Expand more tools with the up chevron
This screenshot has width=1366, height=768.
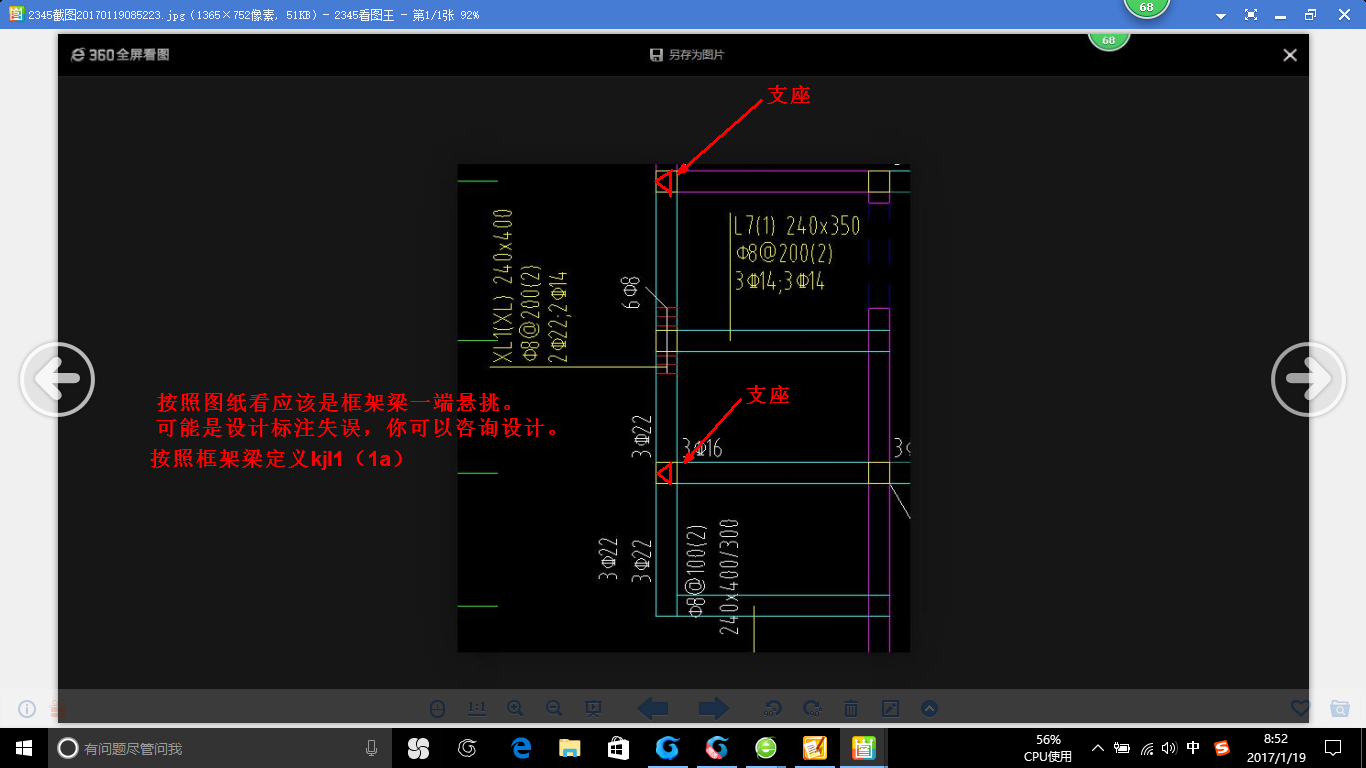click(929, 709)
